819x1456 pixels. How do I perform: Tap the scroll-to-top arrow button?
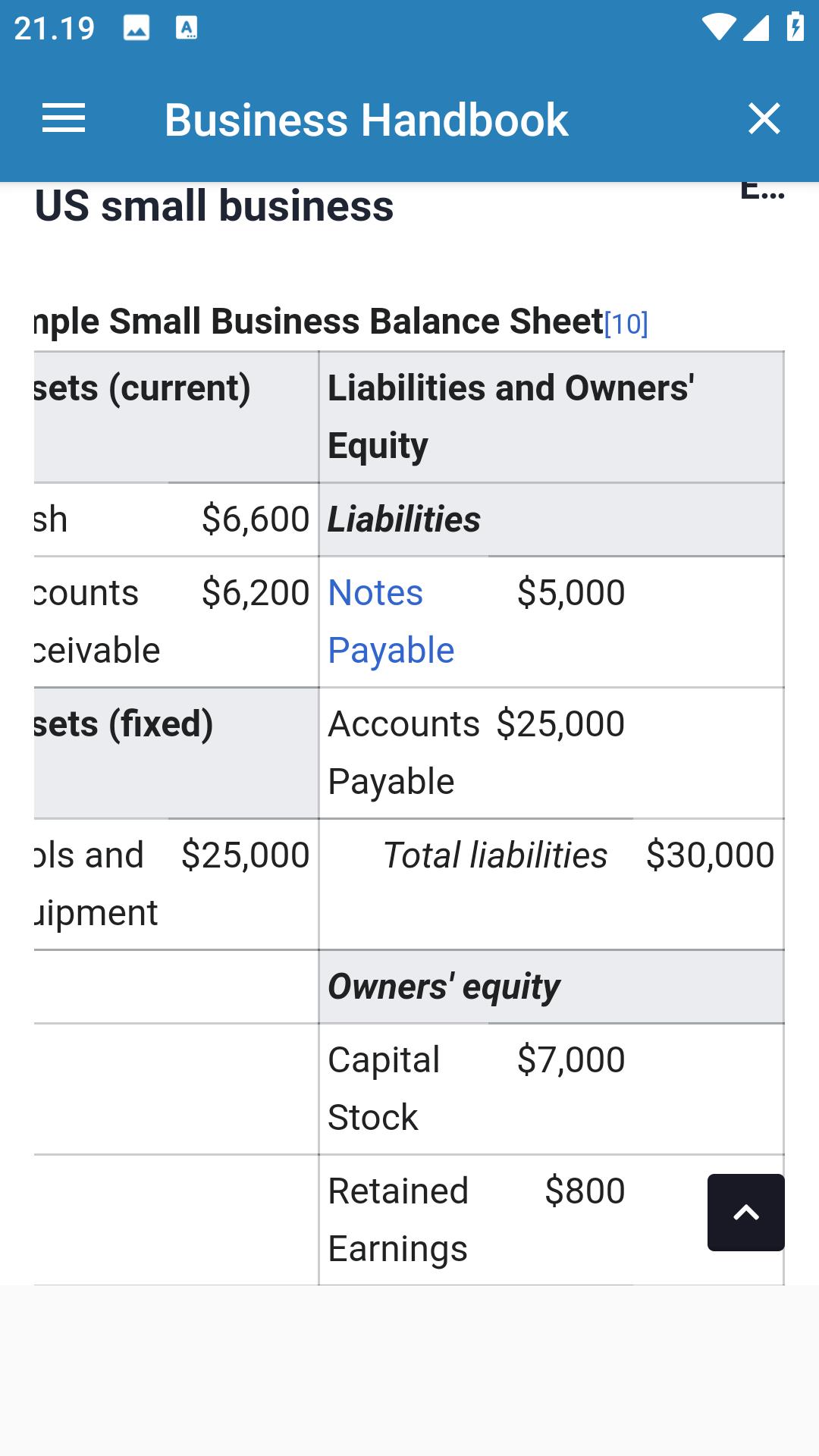click(746, 1213)
